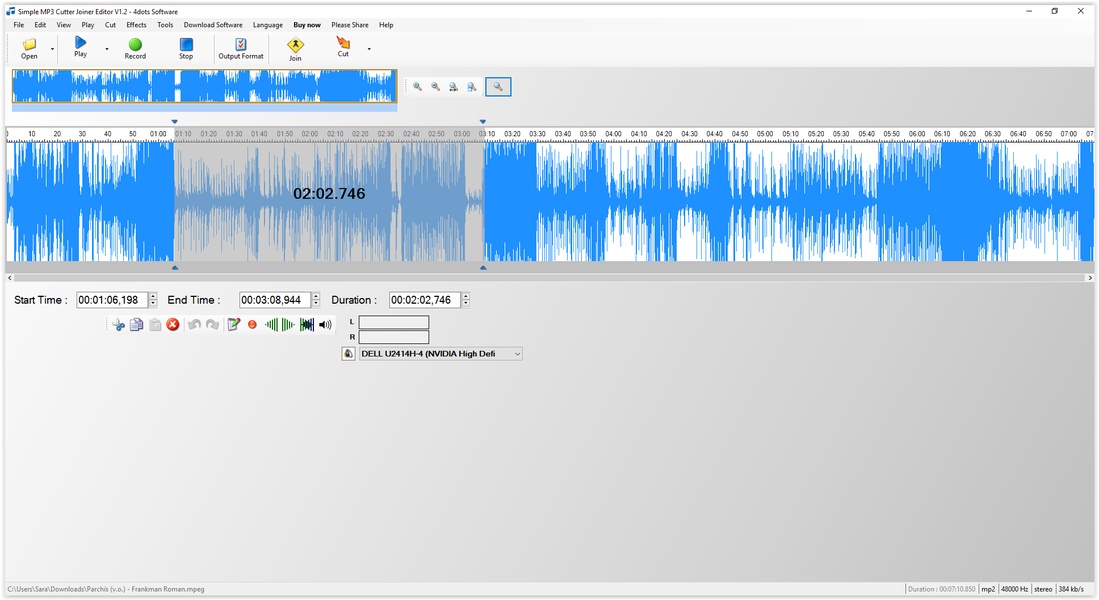The width and height of the screenshot is (1099, 600).
Task: Click the Start Time input field
Action: (112, 300)
